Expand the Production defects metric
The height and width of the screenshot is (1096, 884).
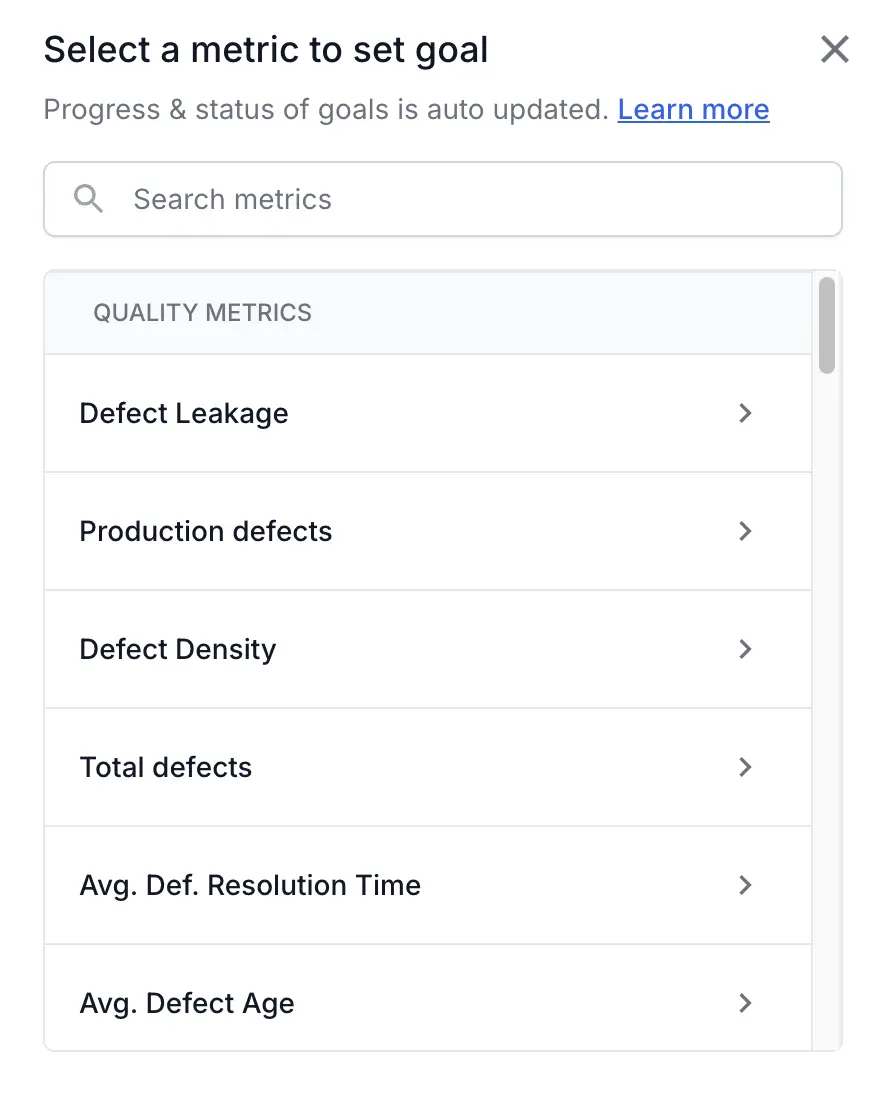[300, 531]
